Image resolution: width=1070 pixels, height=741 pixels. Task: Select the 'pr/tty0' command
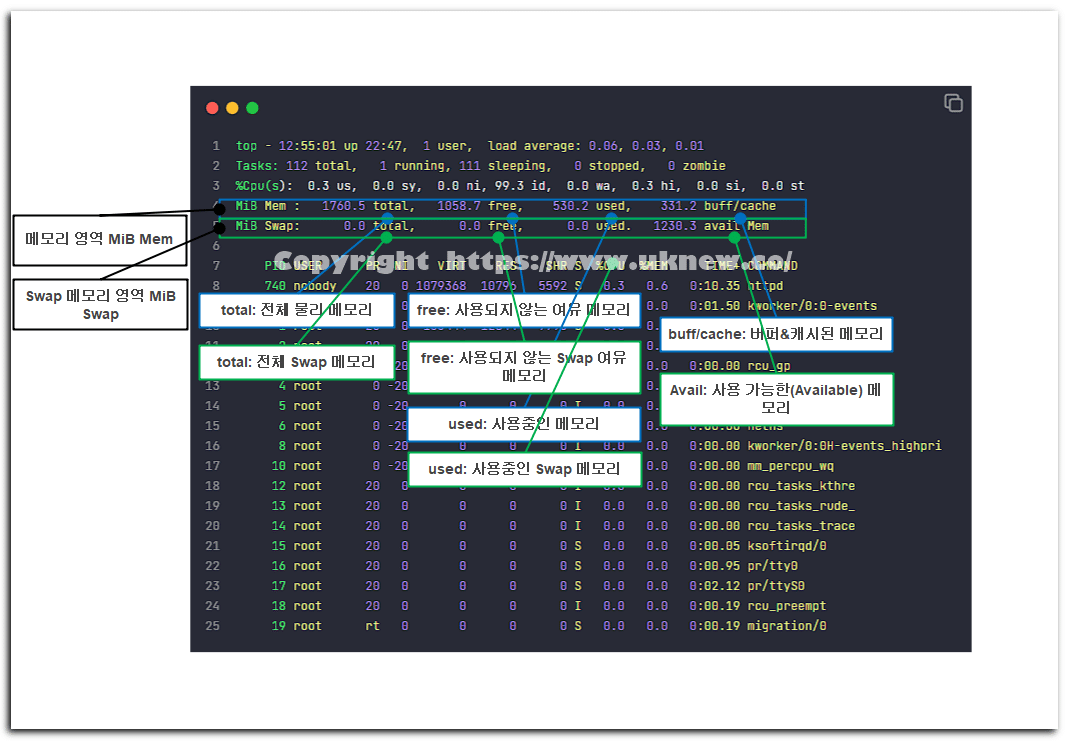[772, 566]
